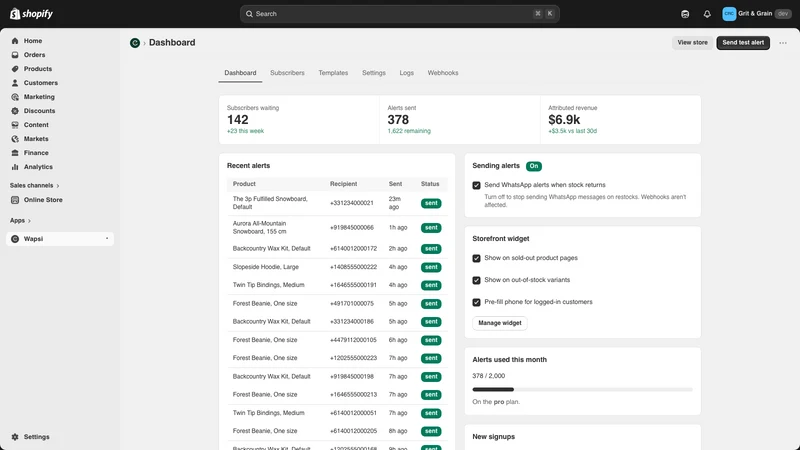Screen dimensions: 800x450
Task: Expand the Sales channels section
Action: pos(34,186)
